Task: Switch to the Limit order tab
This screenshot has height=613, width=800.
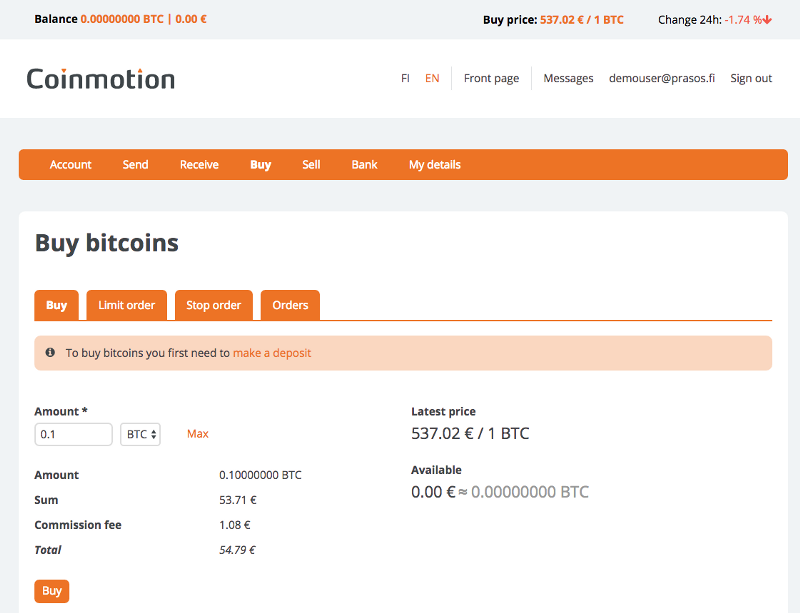Action: (x=127, y=305)
